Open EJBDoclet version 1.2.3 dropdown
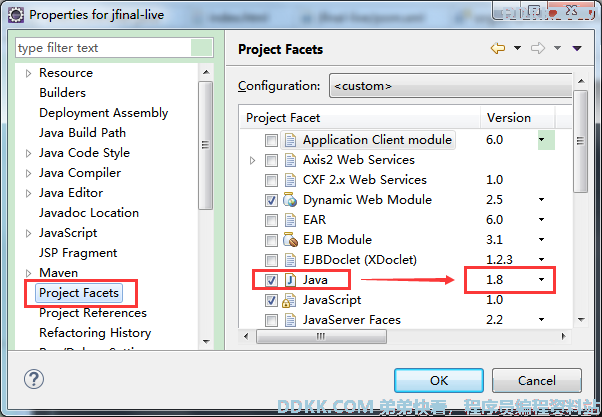 coord(541,260)
